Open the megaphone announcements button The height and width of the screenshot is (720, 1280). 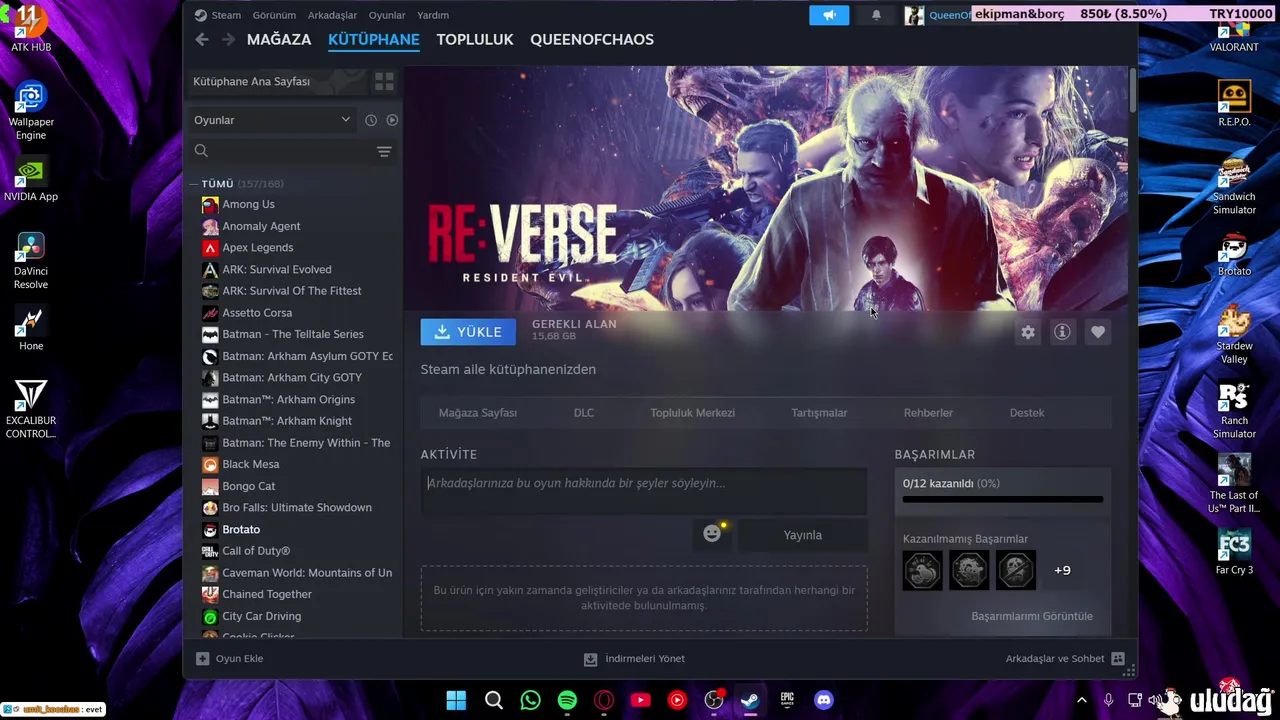829,15
